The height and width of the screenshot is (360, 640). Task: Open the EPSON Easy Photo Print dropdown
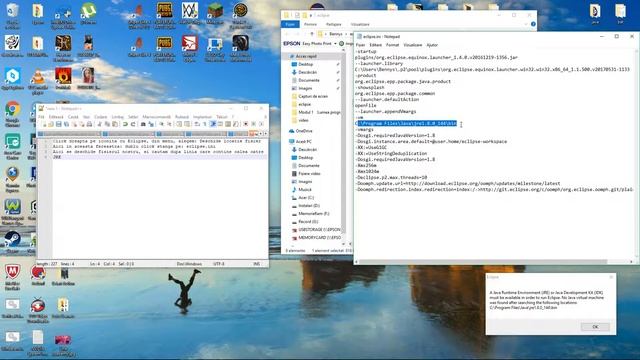(x=335, y=43)
